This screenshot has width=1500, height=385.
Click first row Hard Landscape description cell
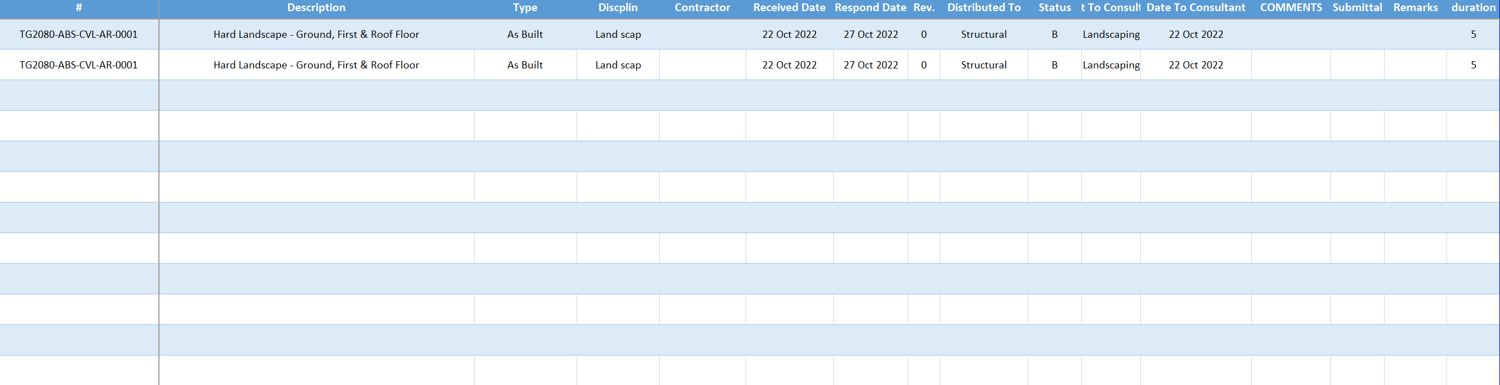point(316,35)
